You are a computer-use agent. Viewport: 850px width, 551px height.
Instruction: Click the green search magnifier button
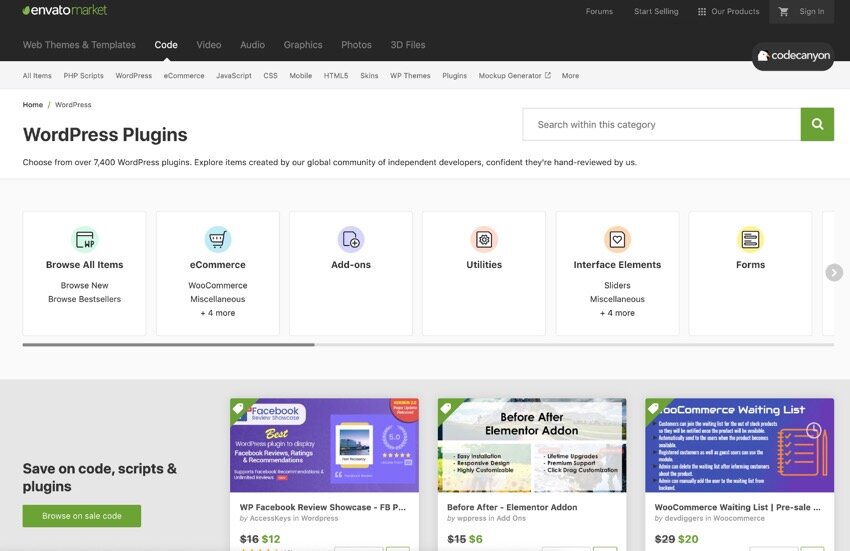click(817, 124)
